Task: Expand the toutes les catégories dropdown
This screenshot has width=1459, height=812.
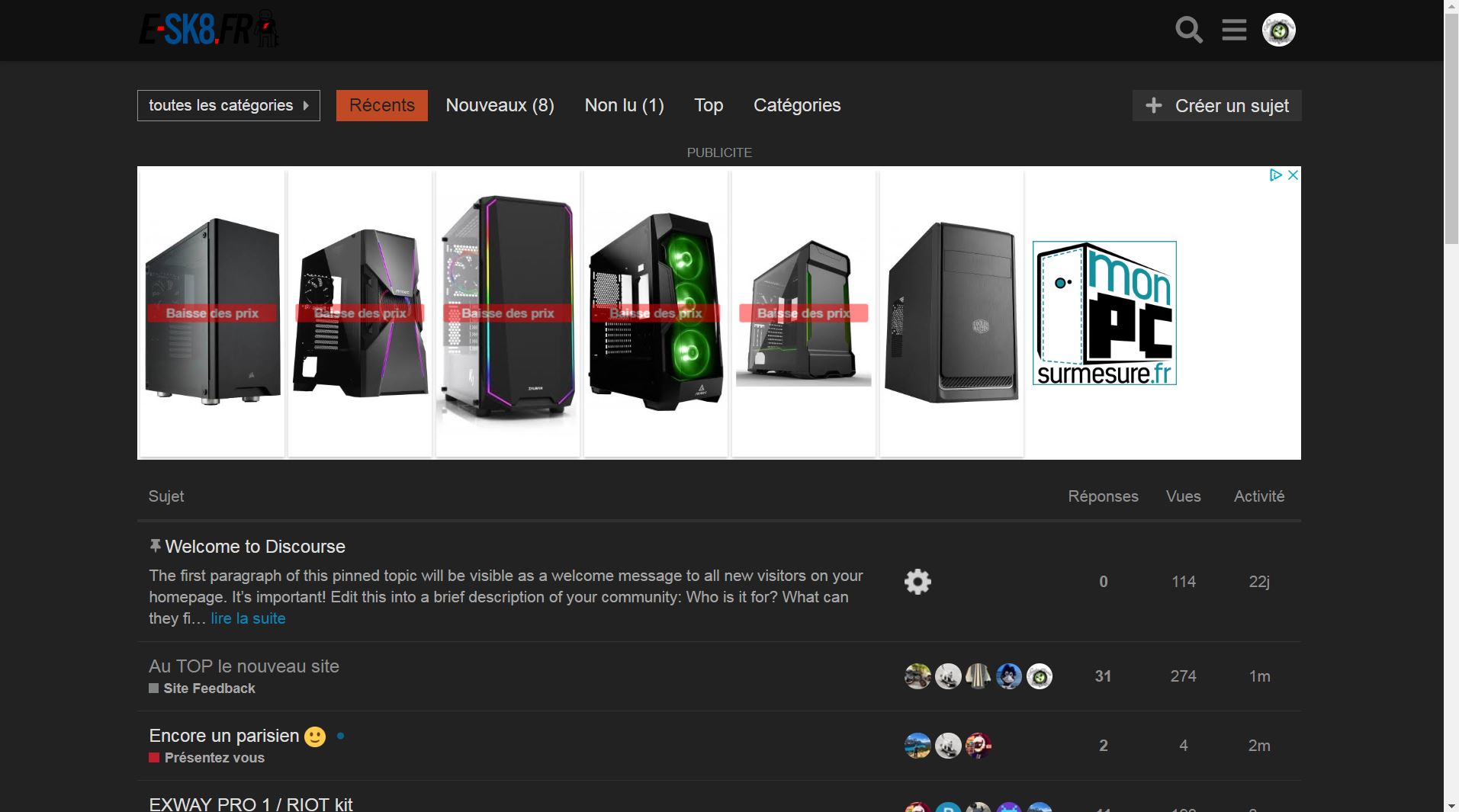Action: coord(229,105)
